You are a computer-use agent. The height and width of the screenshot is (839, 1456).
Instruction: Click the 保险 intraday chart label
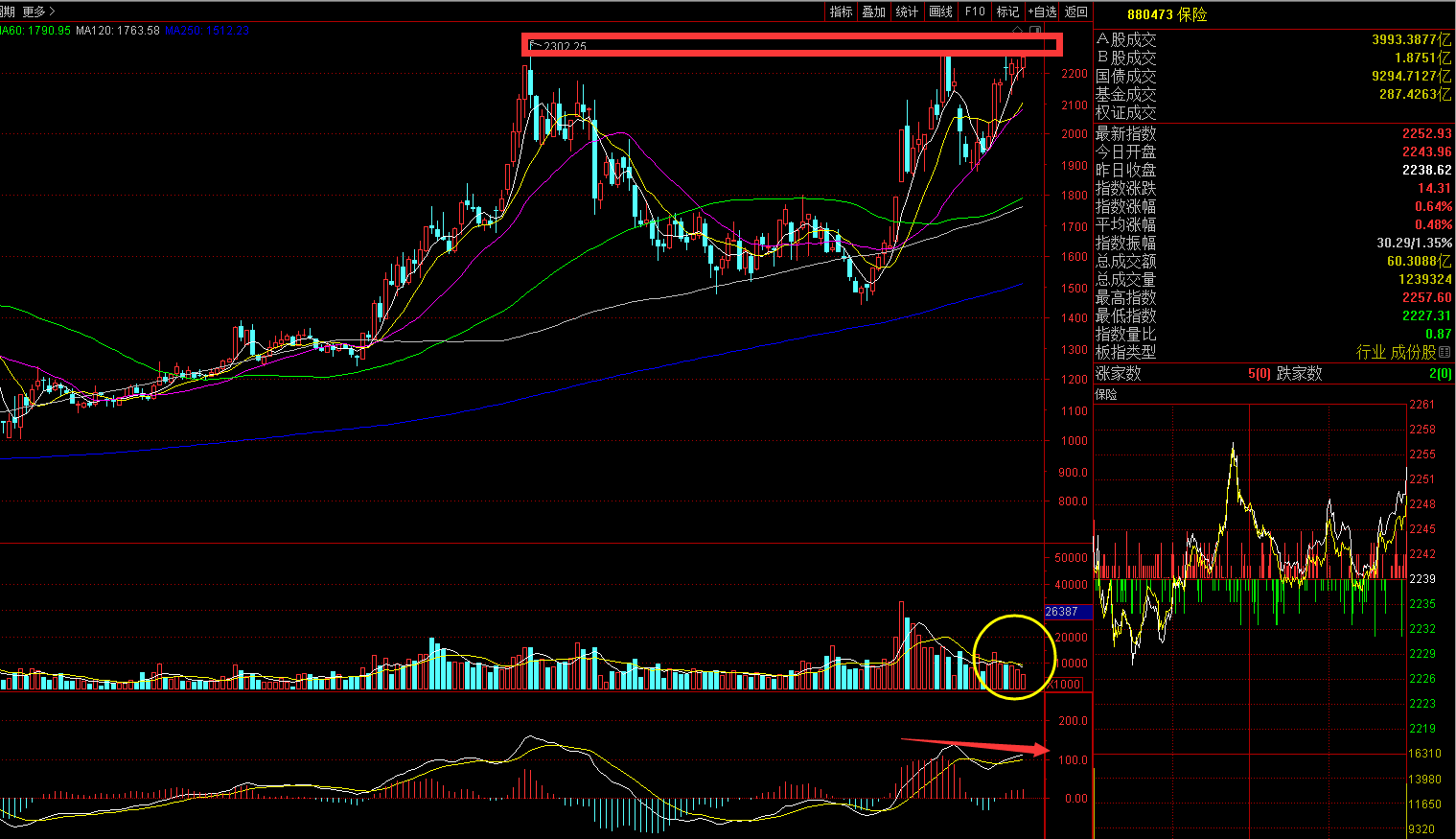click(1106, 394)
